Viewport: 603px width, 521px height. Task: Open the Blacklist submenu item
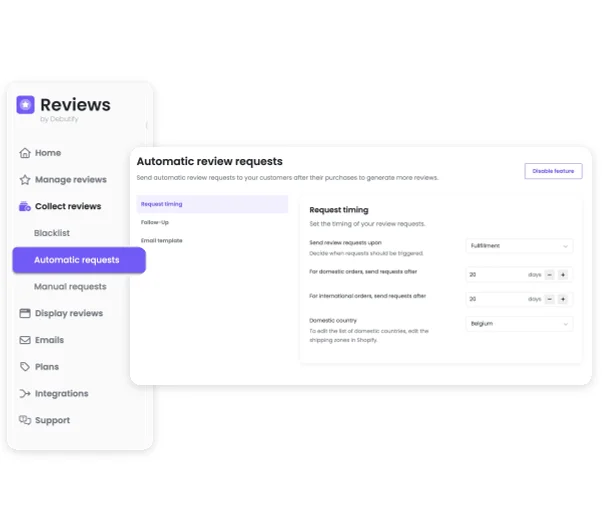(52, 233)
